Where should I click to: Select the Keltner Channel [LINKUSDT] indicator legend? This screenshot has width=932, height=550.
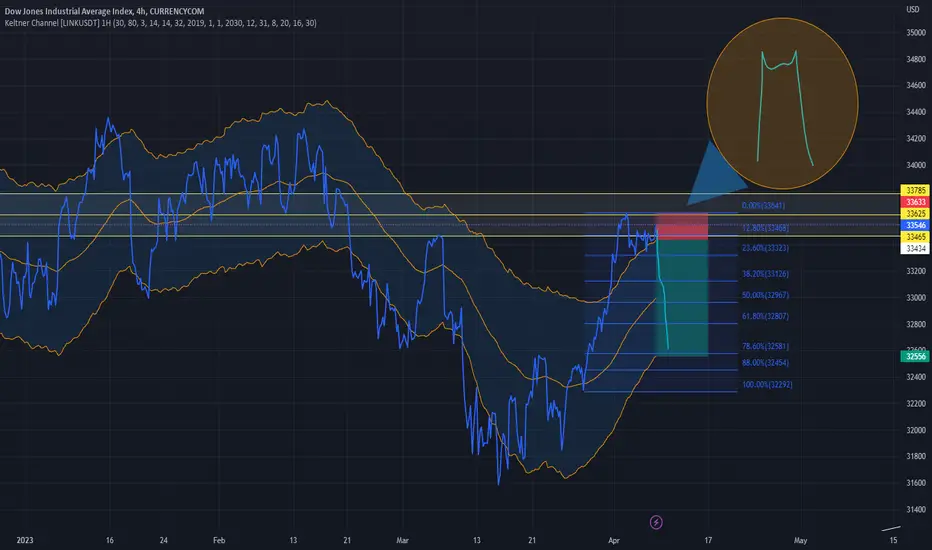click(160, 23)
